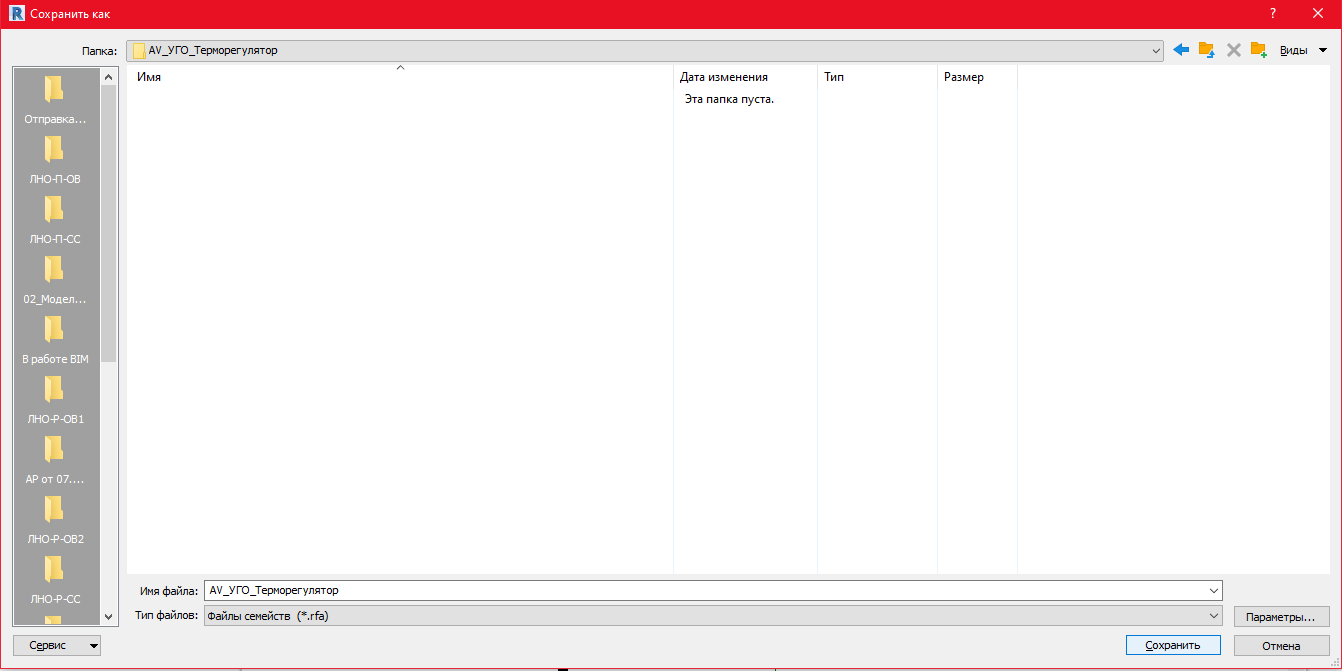This screenshot has width=1342, height=671.
Task: Open the Сервис menu button
Action: click(57, 646)
